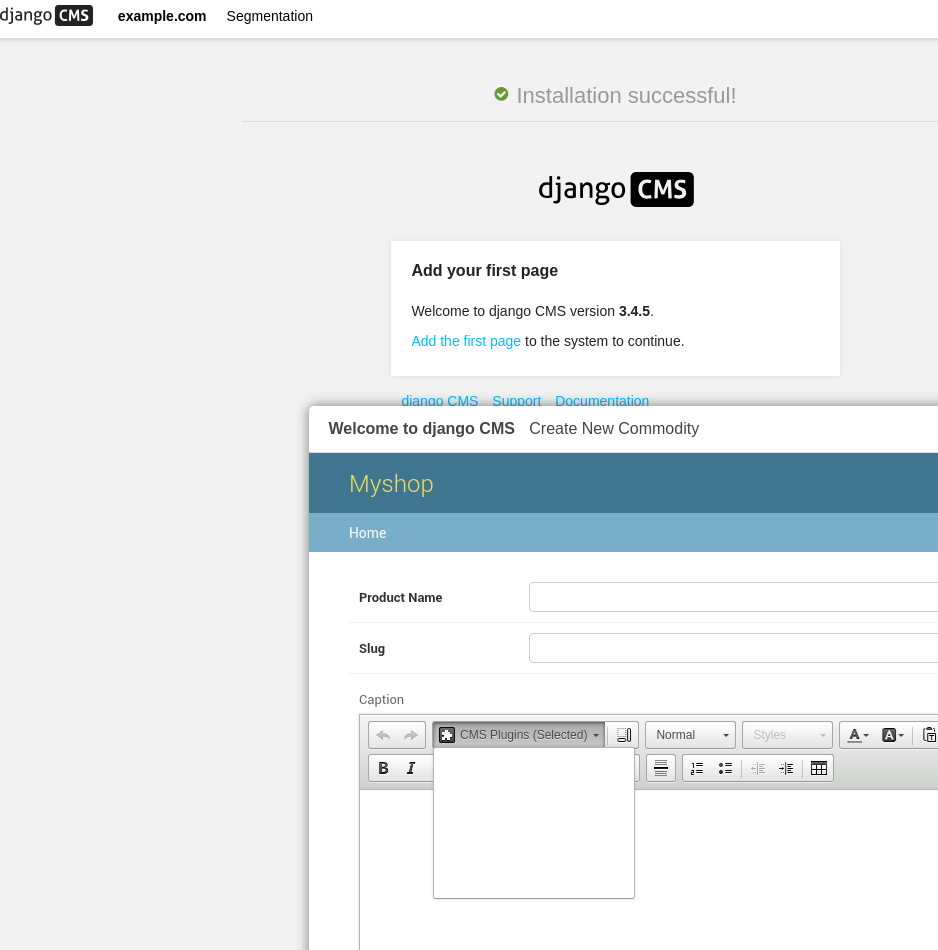Screen dimensions: 938x950
Task: Open the Normal paragraph format dropdown
Action: pyautogui.click(x=690, y=735)
